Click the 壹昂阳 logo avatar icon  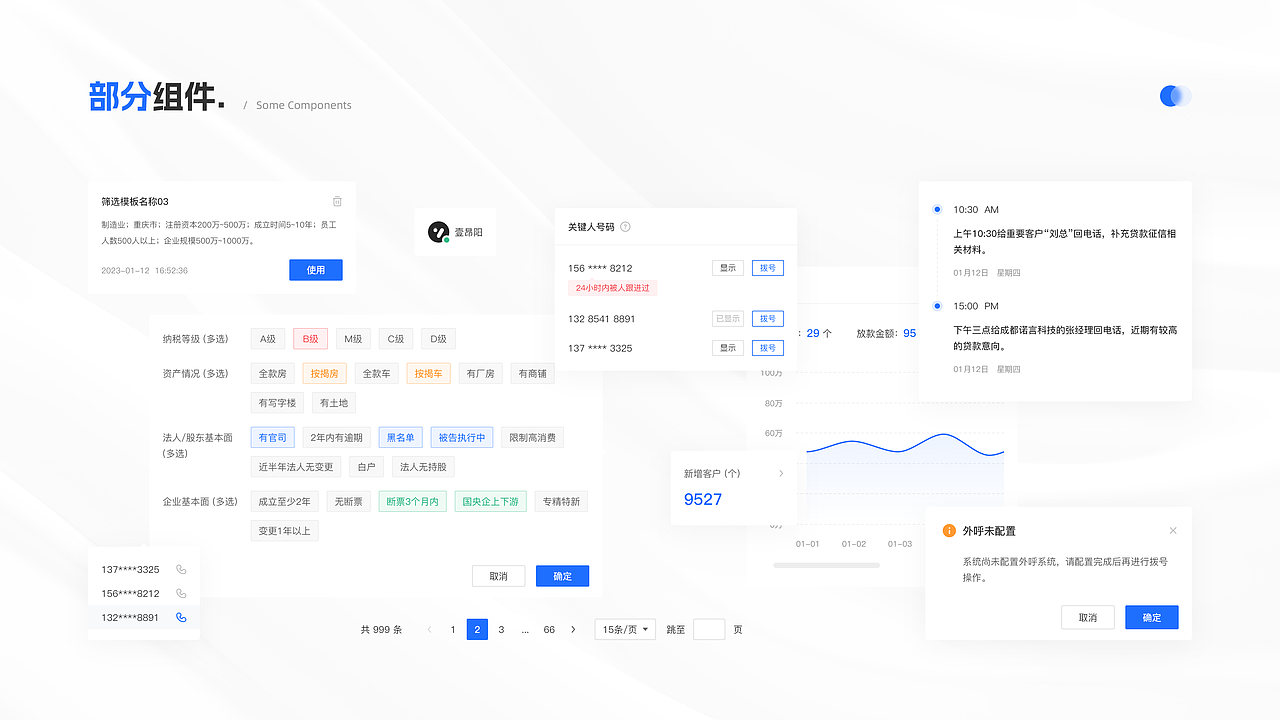pos(438,232)
